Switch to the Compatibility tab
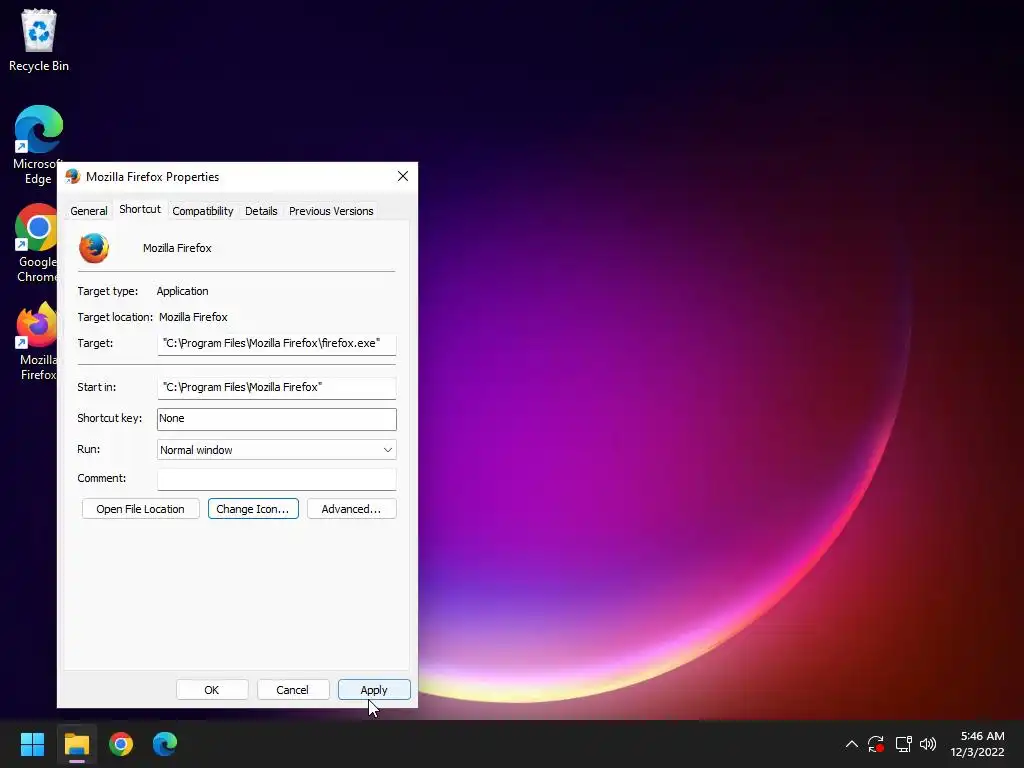This screenshot has width=1024, height=768. pyautogui.click(x=202, y=211)
